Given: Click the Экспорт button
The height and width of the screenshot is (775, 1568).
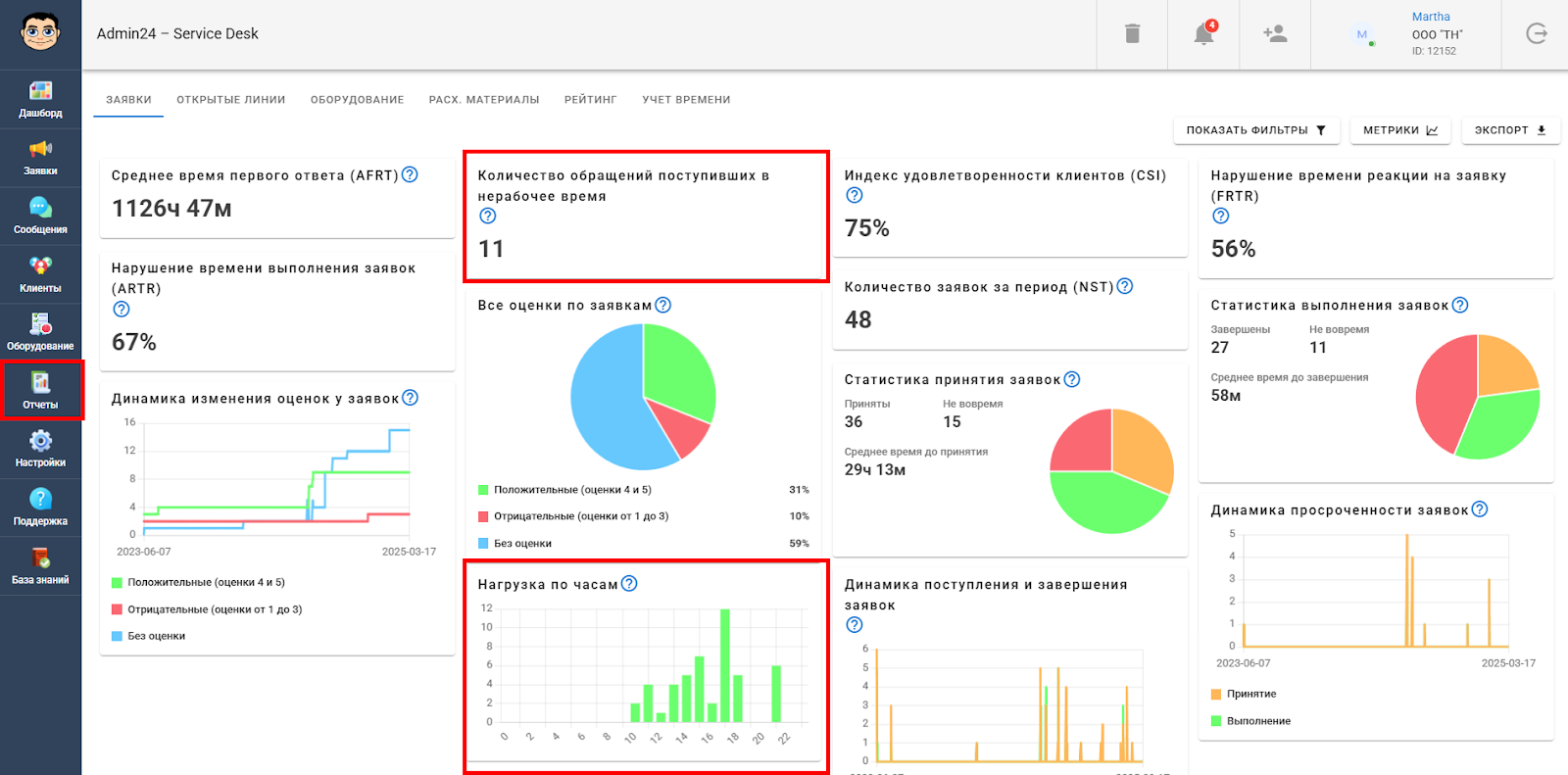Looking at the screenshot, I should click(x=1510, y=130).
